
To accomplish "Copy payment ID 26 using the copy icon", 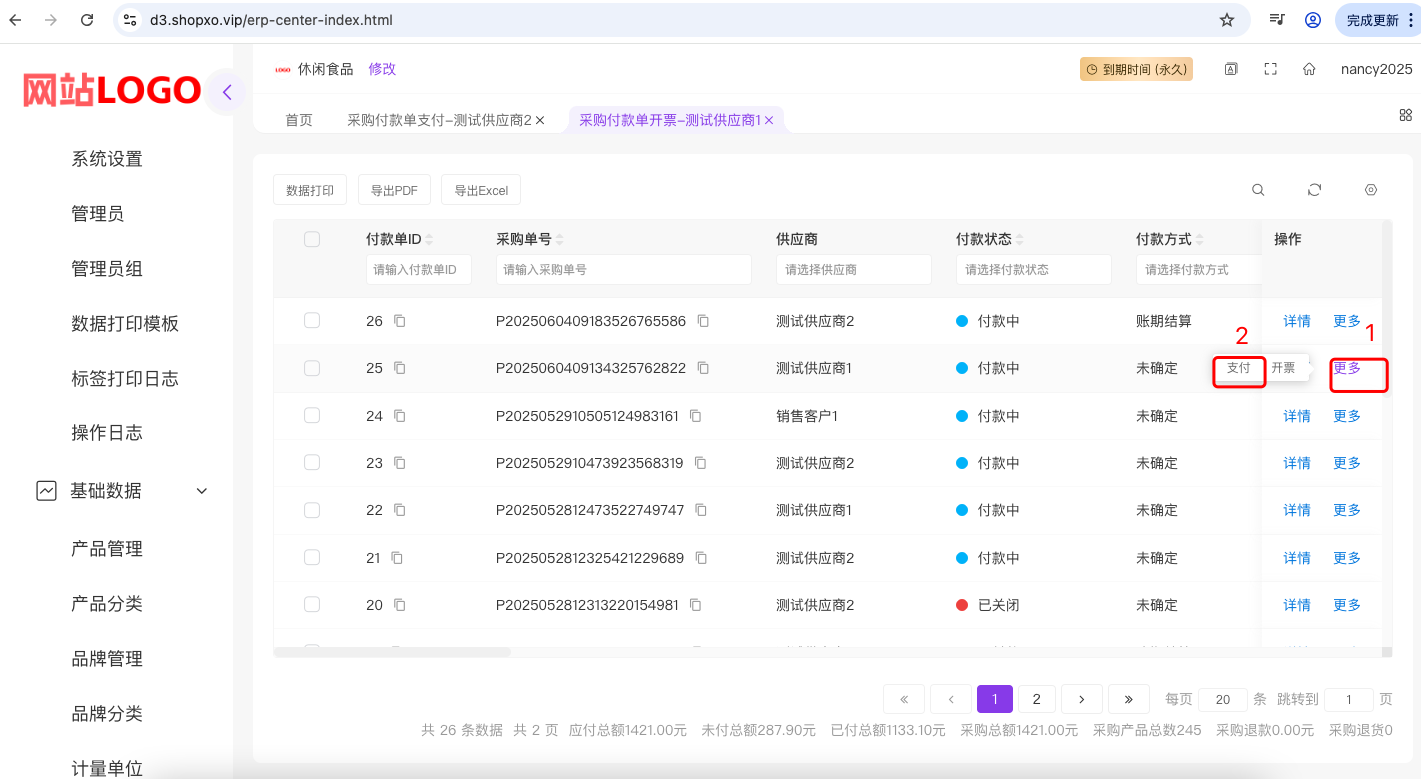I will (400, 321).
